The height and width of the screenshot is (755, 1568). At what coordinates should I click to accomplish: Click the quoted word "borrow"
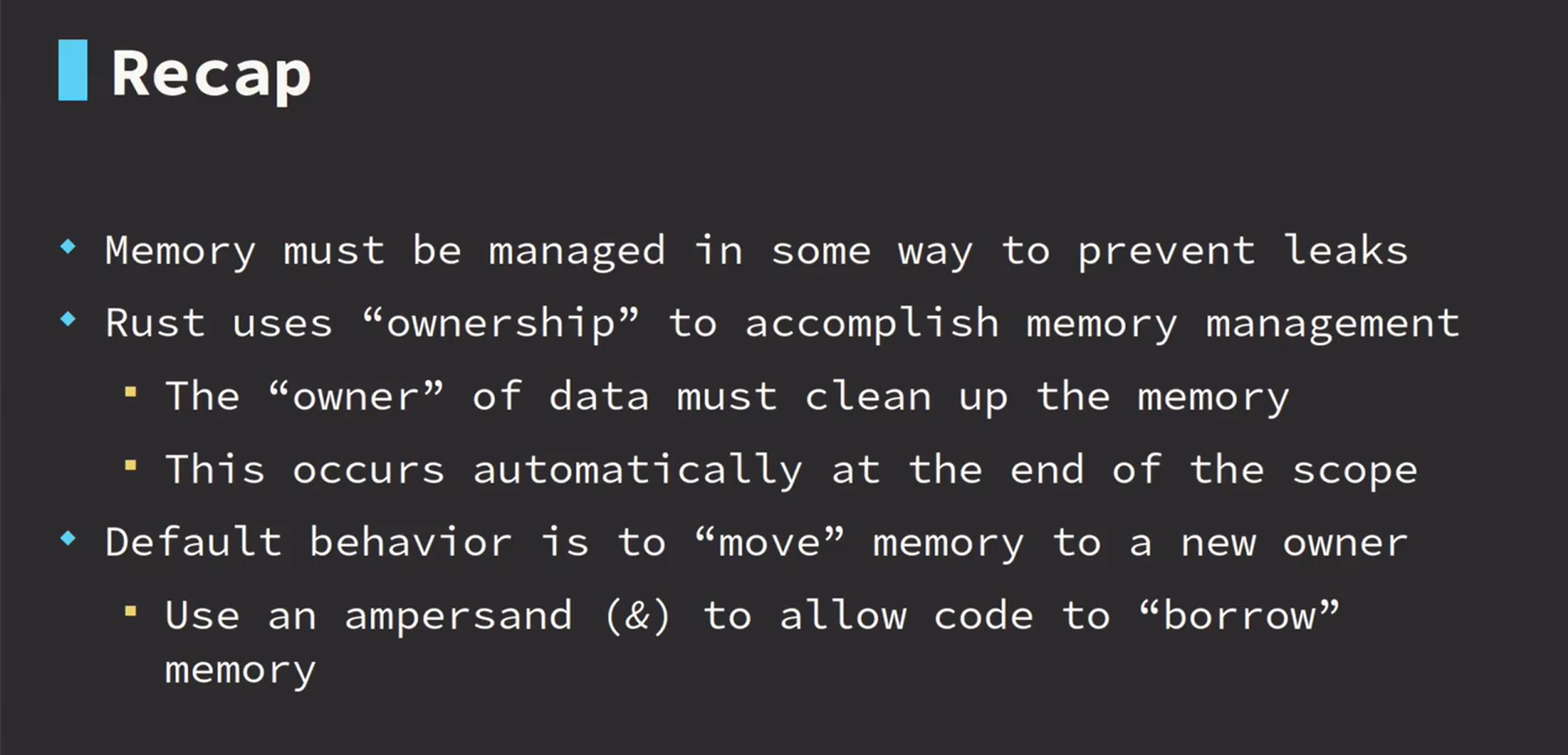tap(1239, 616)
